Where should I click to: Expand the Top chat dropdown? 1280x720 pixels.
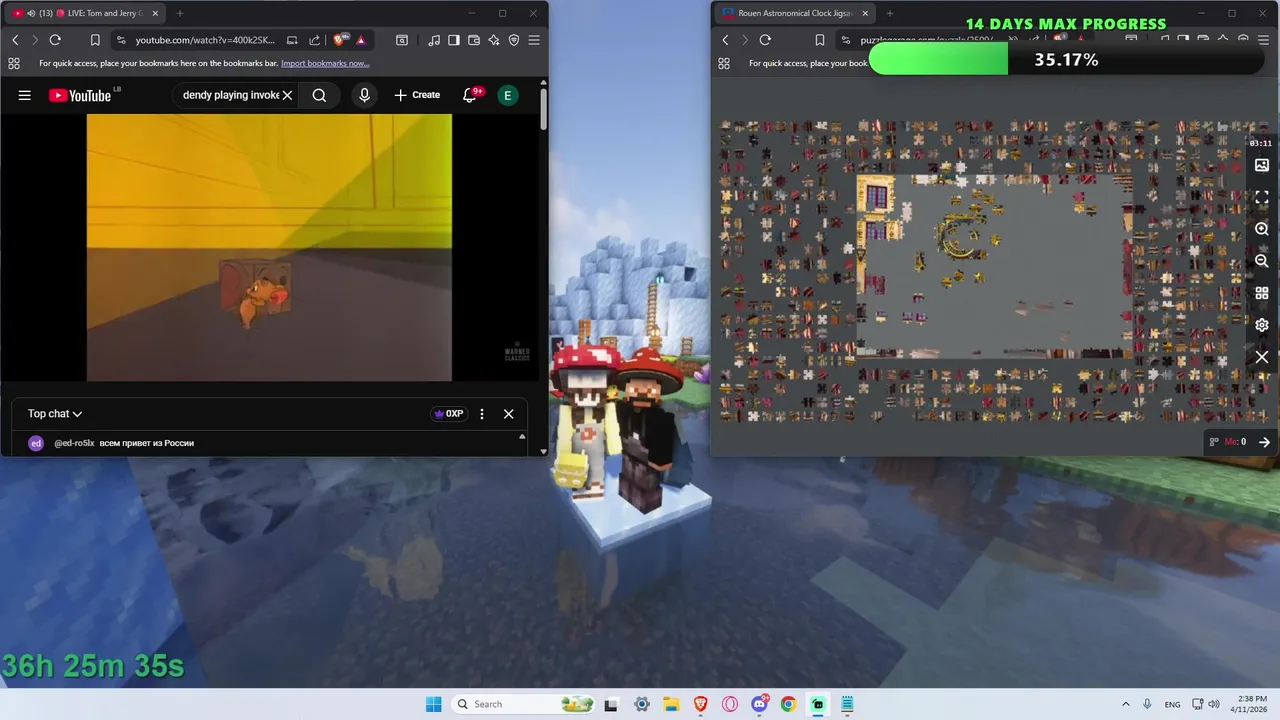point(55,413)
